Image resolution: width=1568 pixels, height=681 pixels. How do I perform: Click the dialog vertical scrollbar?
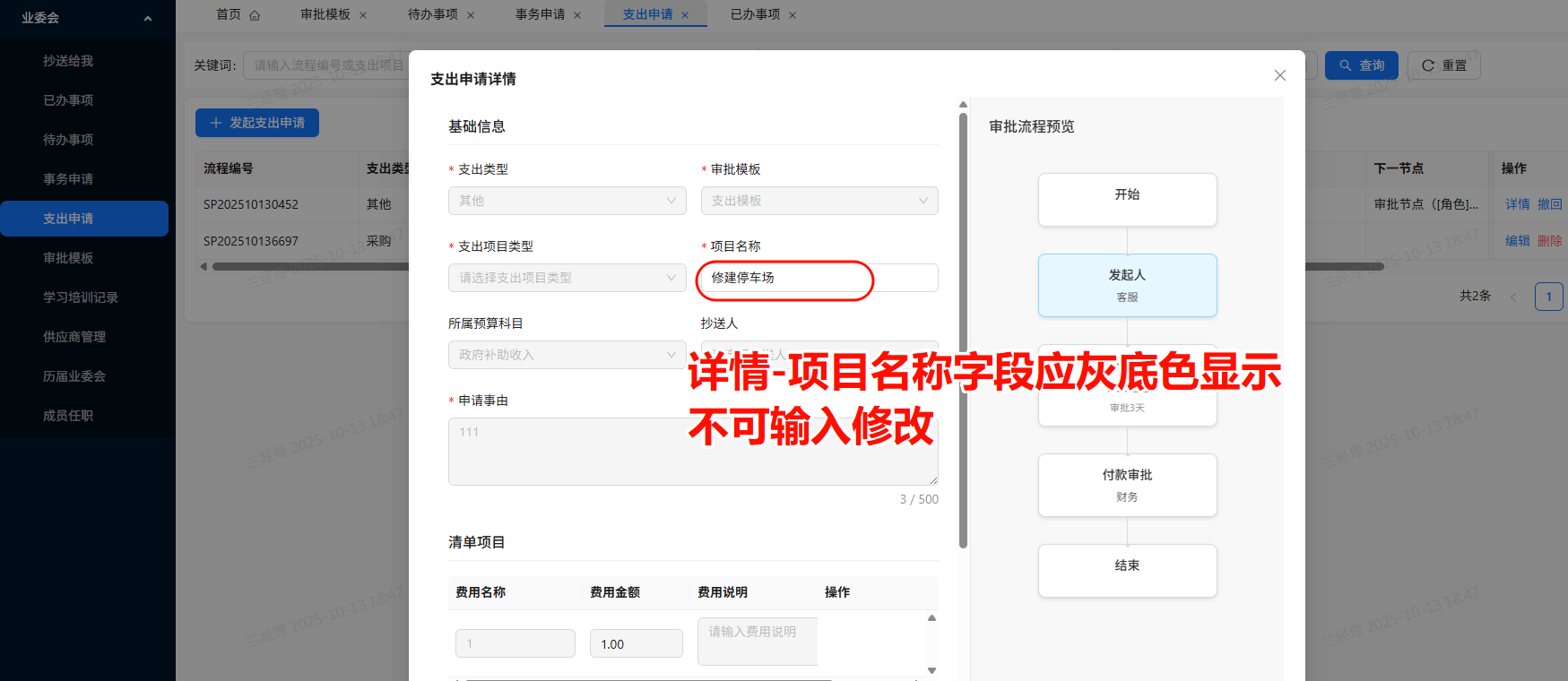click(963, 330)
